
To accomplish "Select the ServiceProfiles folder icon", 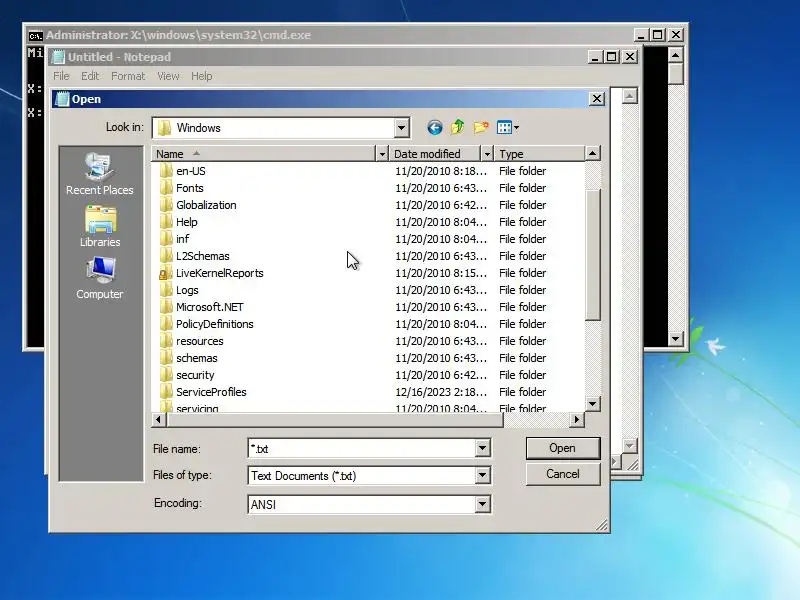I will (165, 392).
